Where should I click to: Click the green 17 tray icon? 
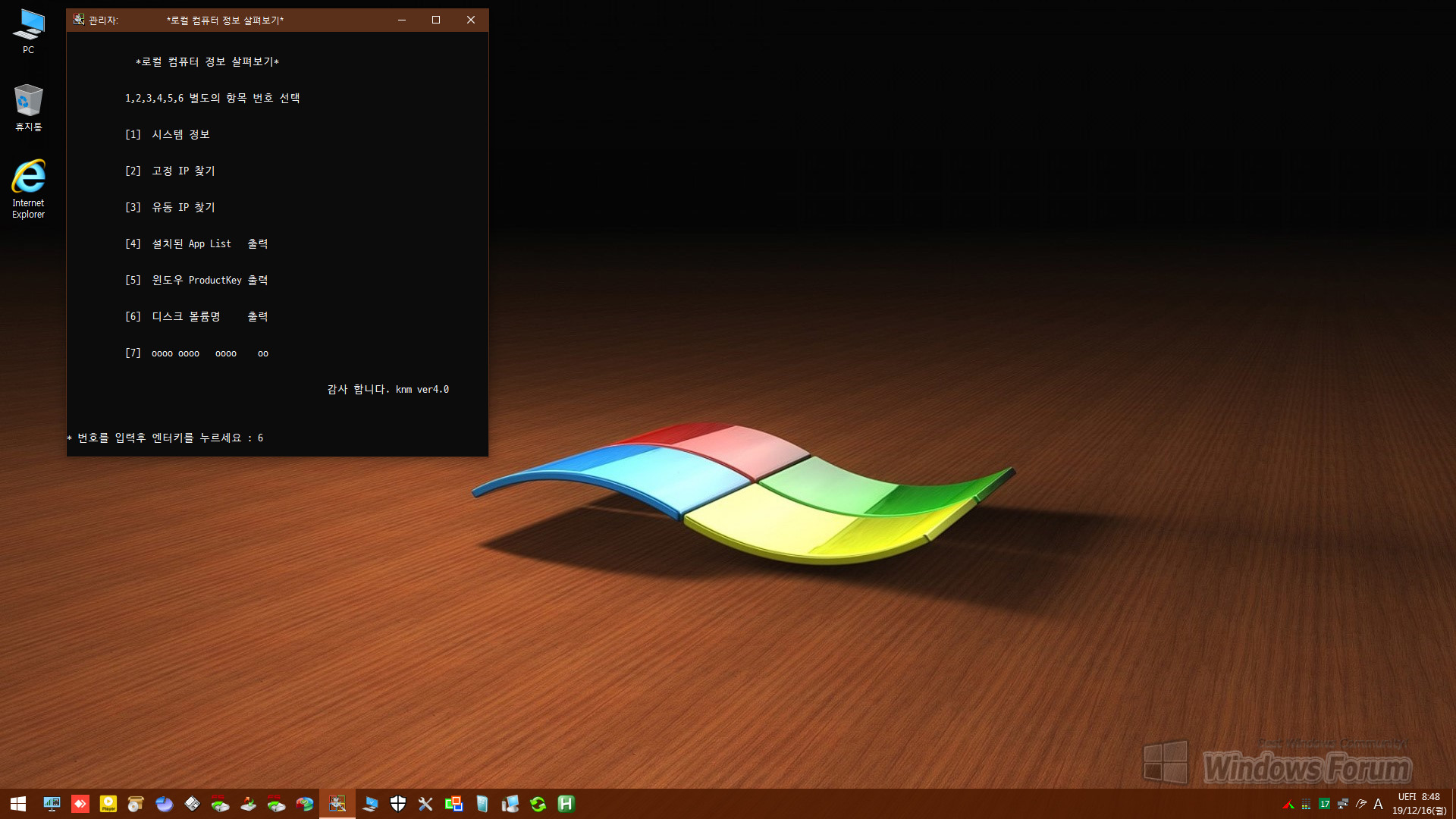tap(1324, 804)
